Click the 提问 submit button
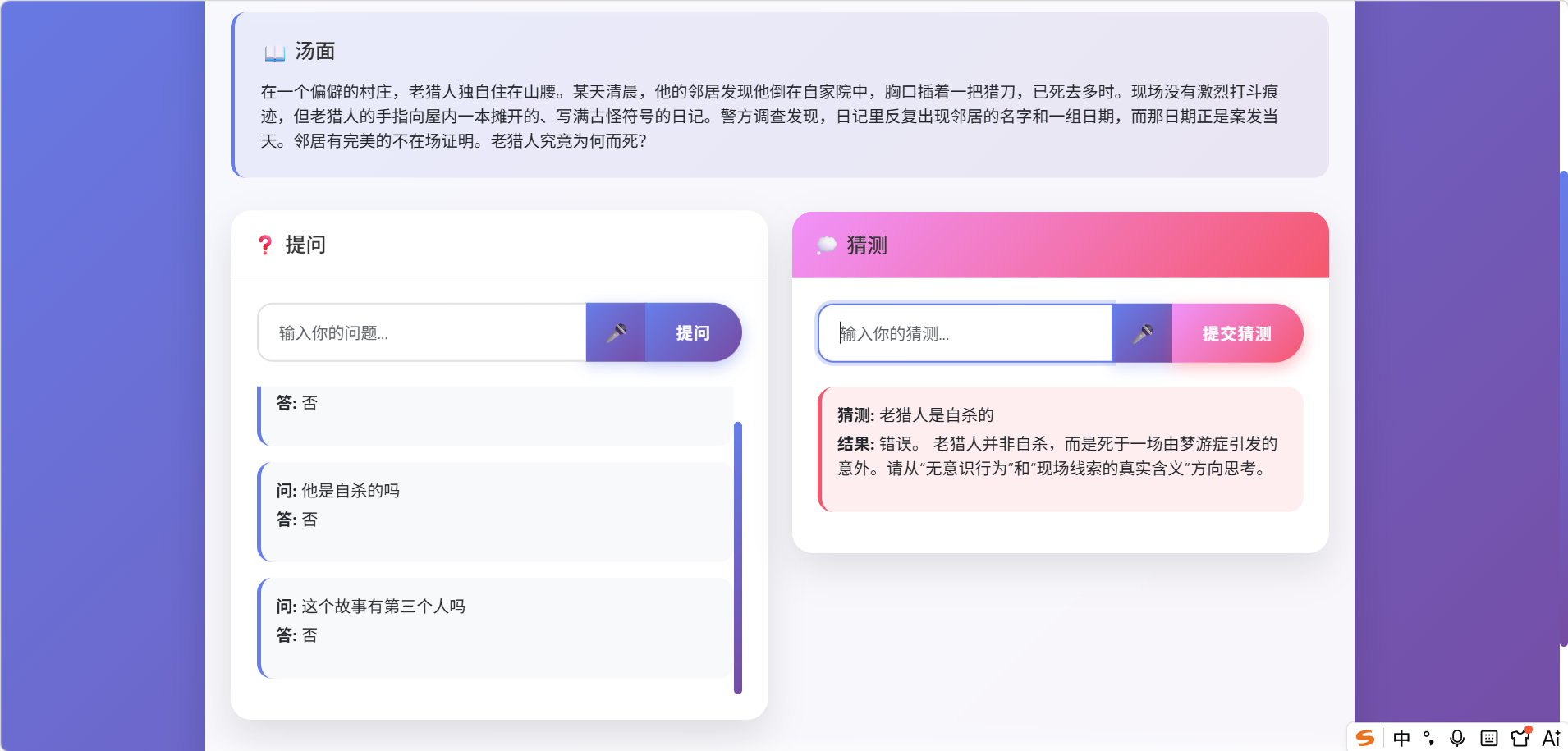The image size is (1568, 751). [693, 332]
